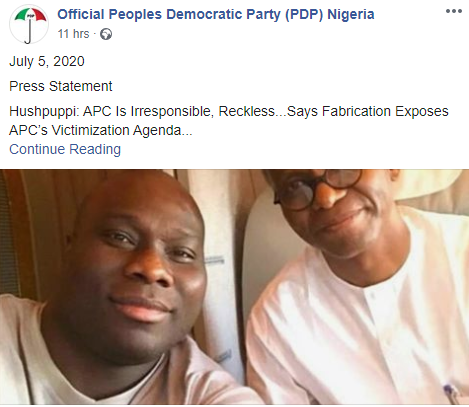
Task: Open the Official Peoples Democratic Party page name
Action: coord(216,14)
